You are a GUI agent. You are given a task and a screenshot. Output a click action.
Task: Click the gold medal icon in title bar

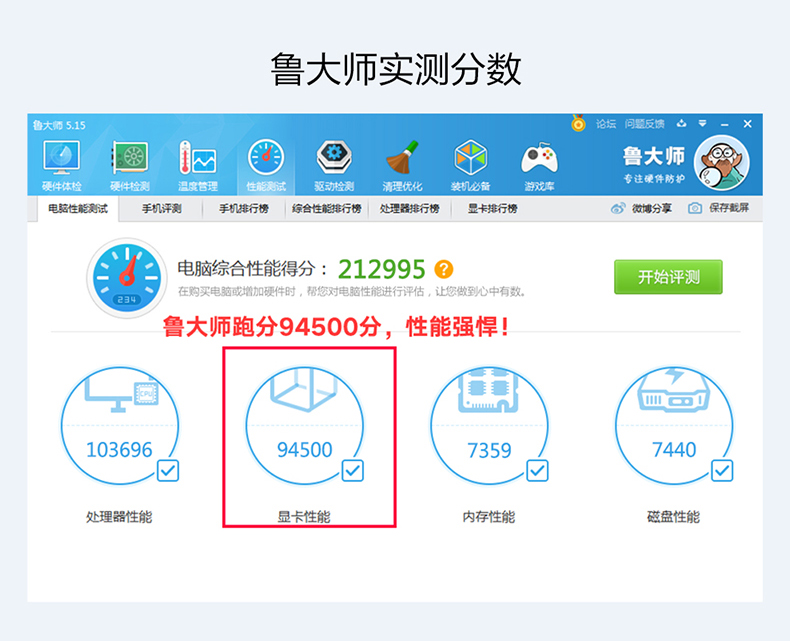click(x=578, y=123)
